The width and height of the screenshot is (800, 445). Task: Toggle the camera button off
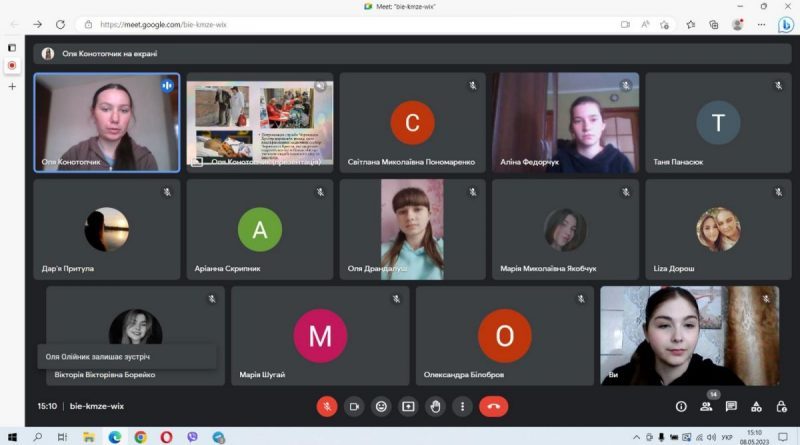pos(354,407)
